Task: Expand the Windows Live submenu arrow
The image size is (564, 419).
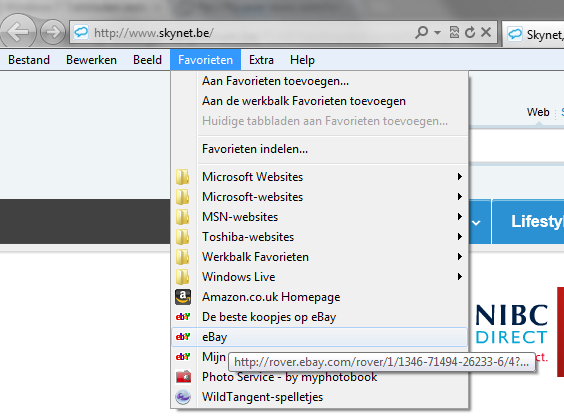Action: (459, 277)
